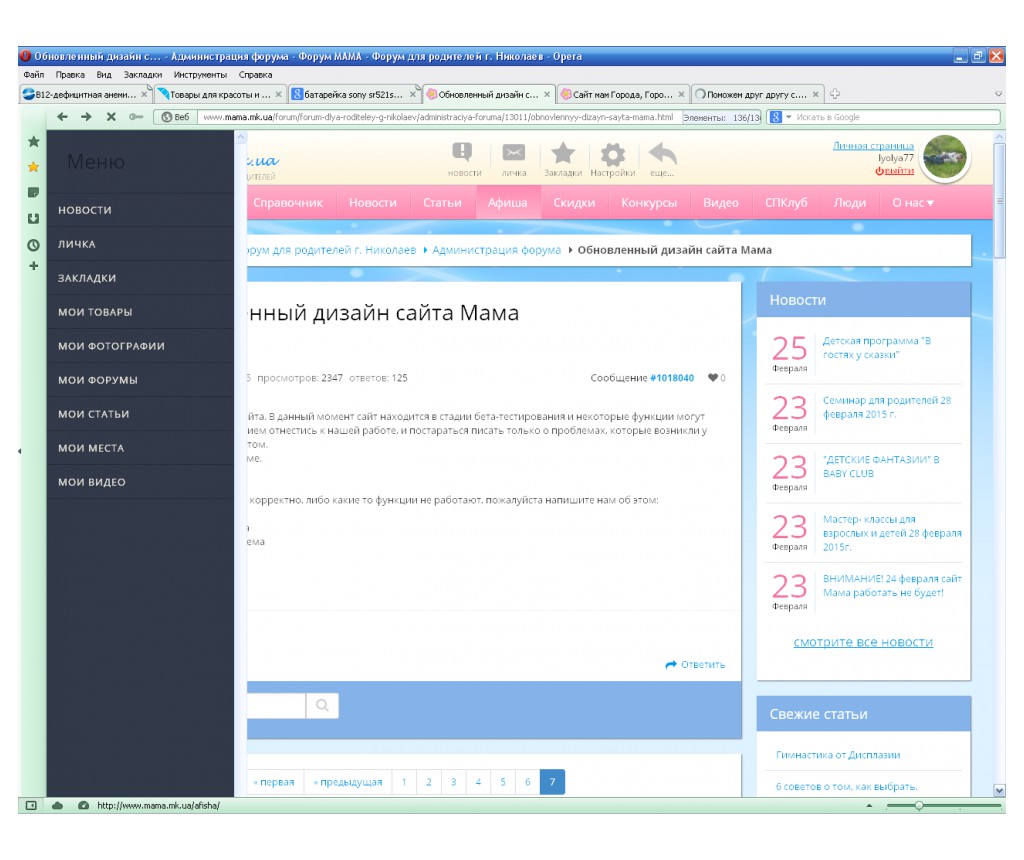Toggle Opera panel with left edge arrow

point(21,452)
